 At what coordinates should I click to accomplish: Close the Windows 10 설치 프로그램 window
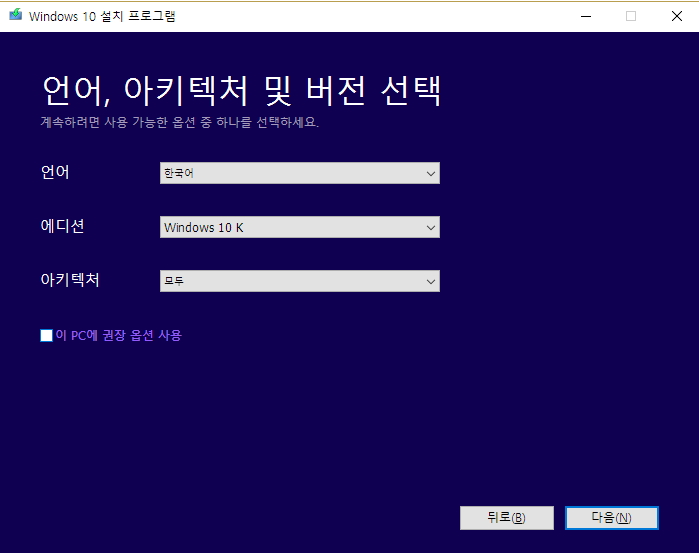pyautogui.click(x=677, y=16)
